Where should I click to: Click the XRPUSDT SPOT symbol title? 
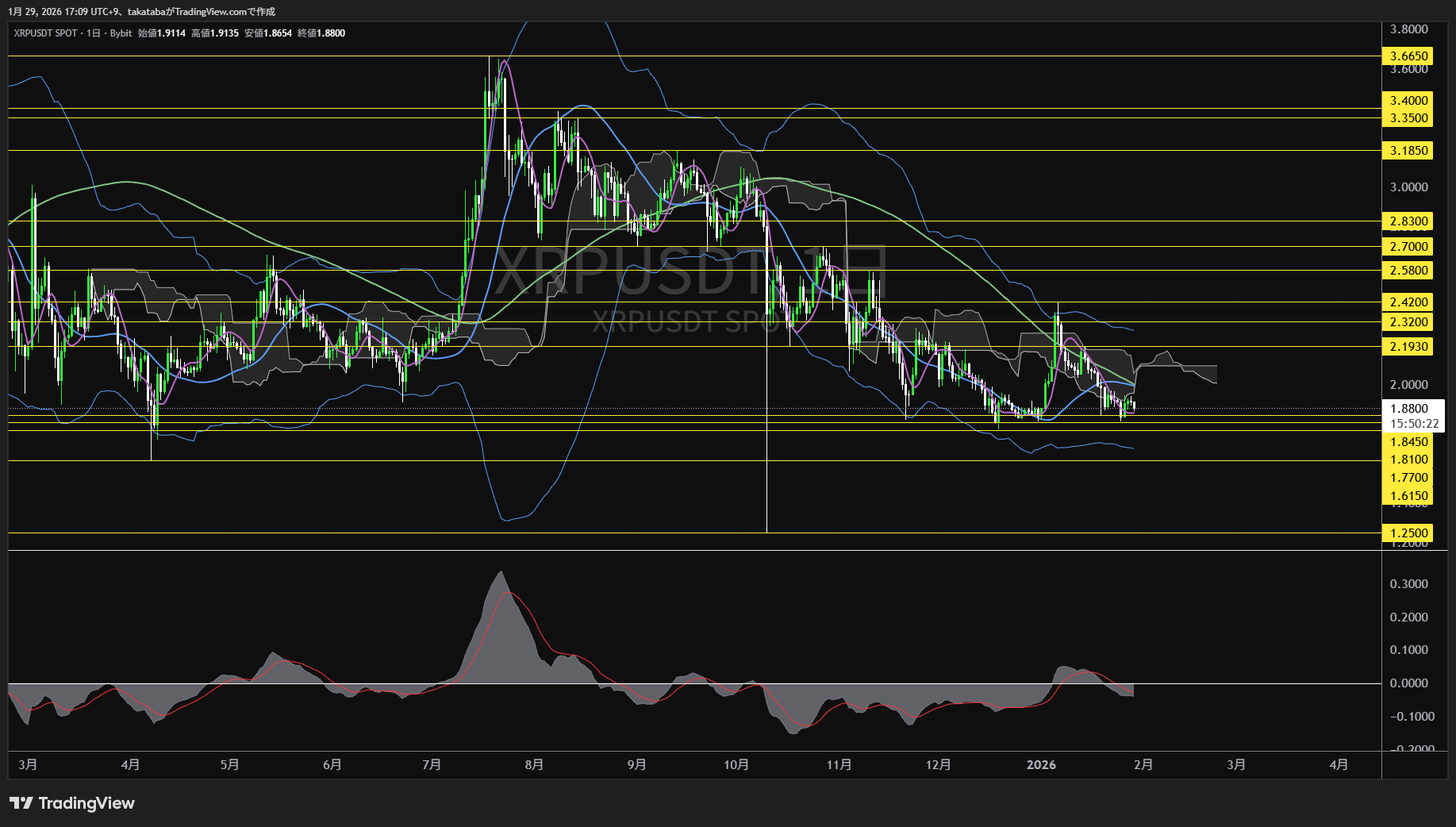pos(45,33)
